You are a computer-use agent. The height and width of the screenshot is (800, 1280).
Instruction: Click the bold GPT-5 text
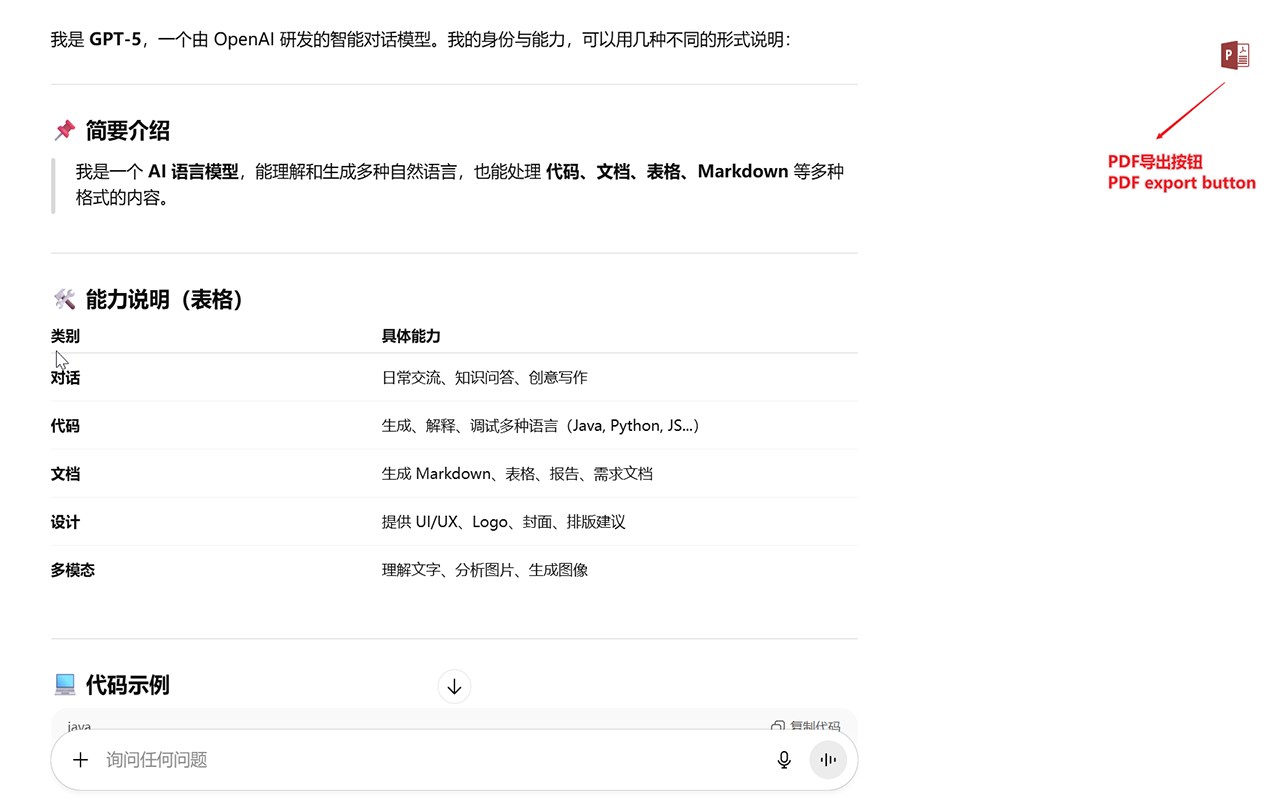116,41
